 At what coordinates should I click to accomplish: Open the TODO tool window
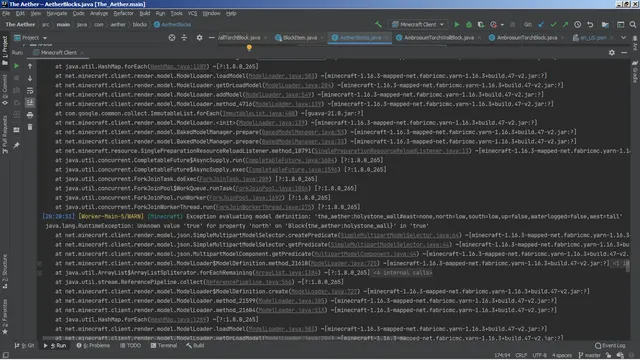tap(130, 346)
